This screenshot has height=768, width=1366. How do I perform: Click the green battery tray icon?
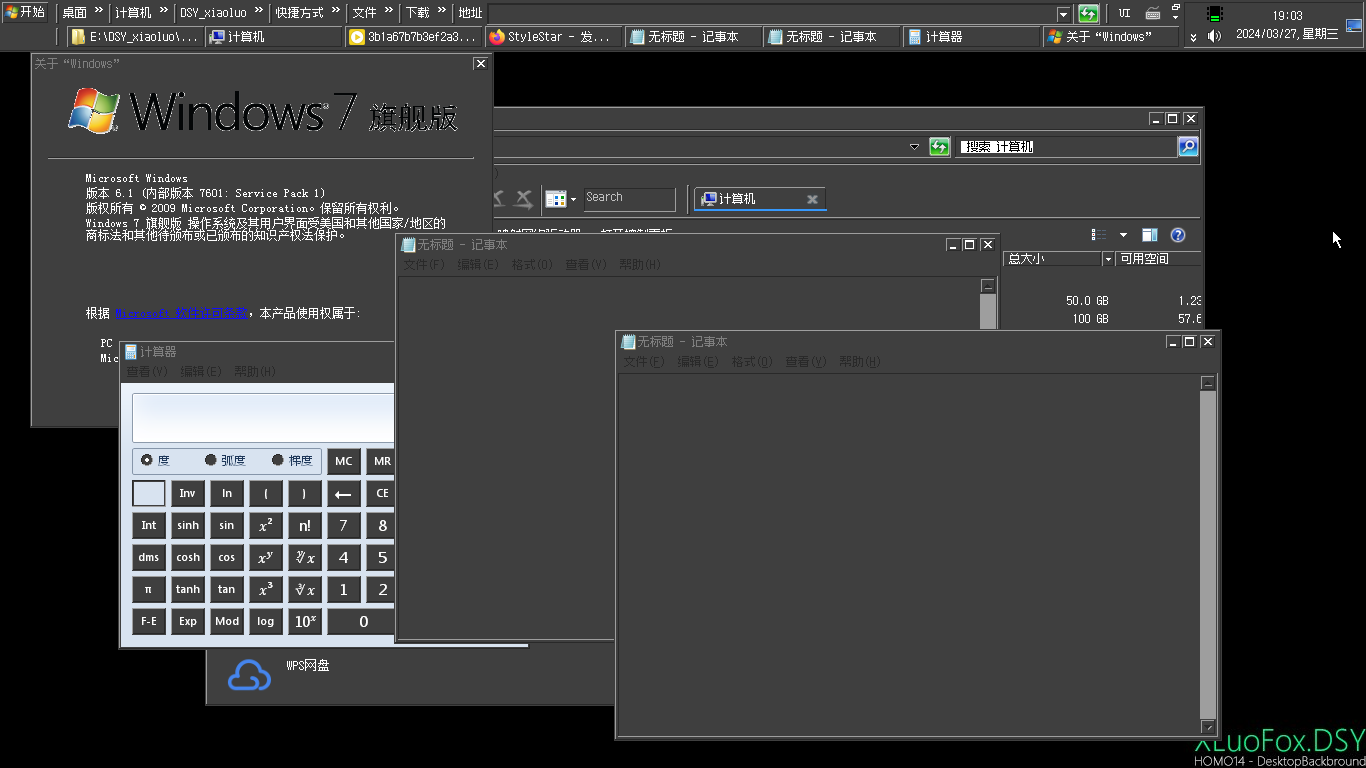(1214, 14)
